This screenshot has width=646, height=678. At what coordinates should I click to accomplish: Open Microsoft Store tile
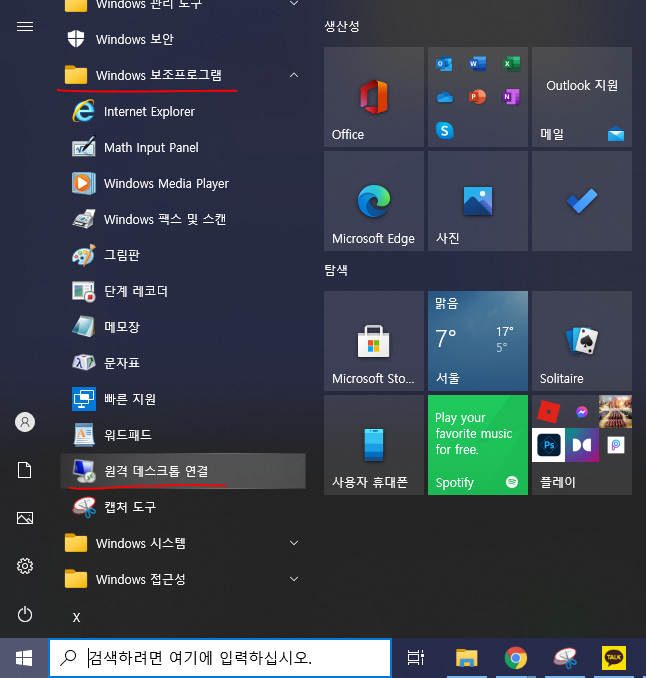(x=374, y=341)
